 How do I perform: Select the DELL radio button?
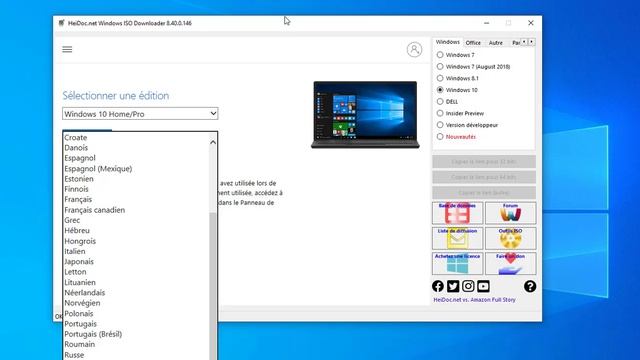[x=440, y=102]
